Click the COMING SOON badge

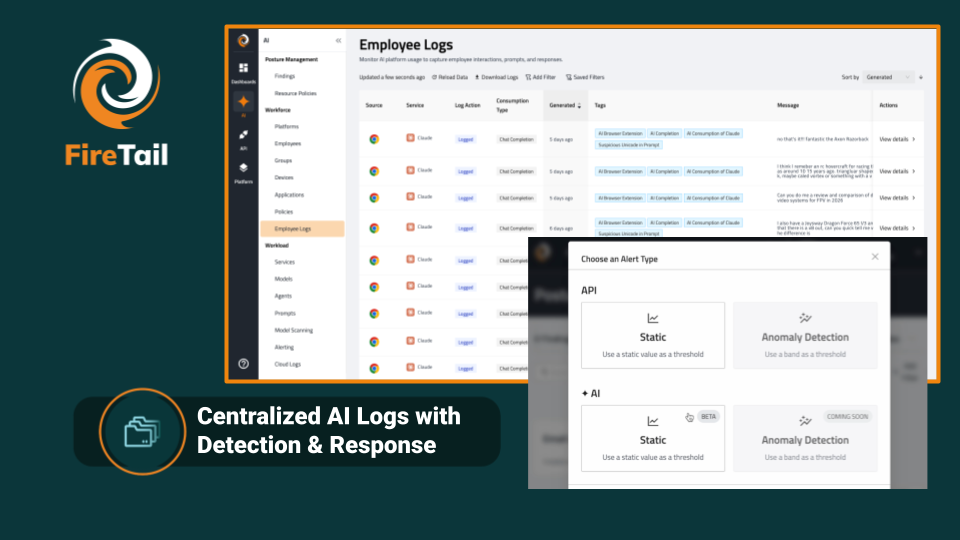coord(847,416)
